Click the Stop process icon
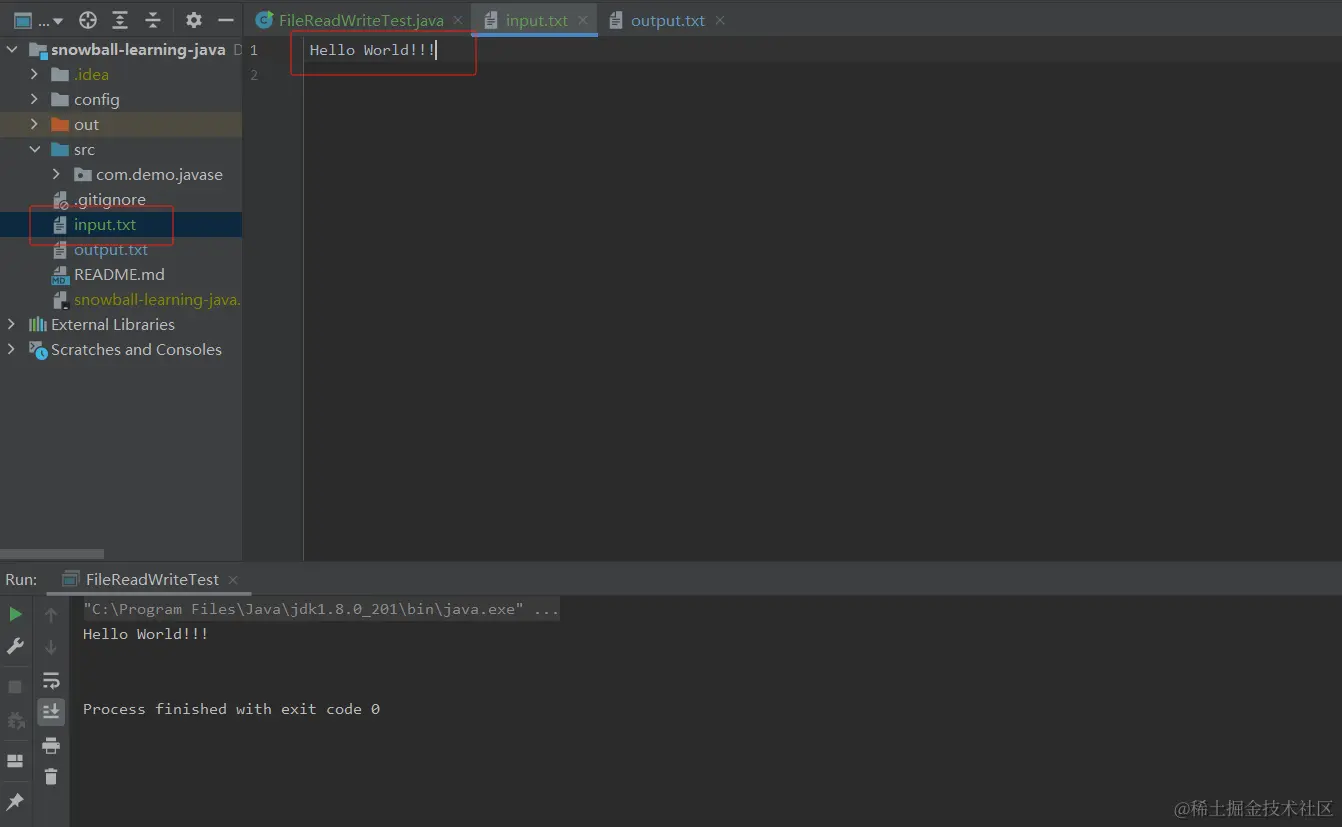 click(15, 687)
